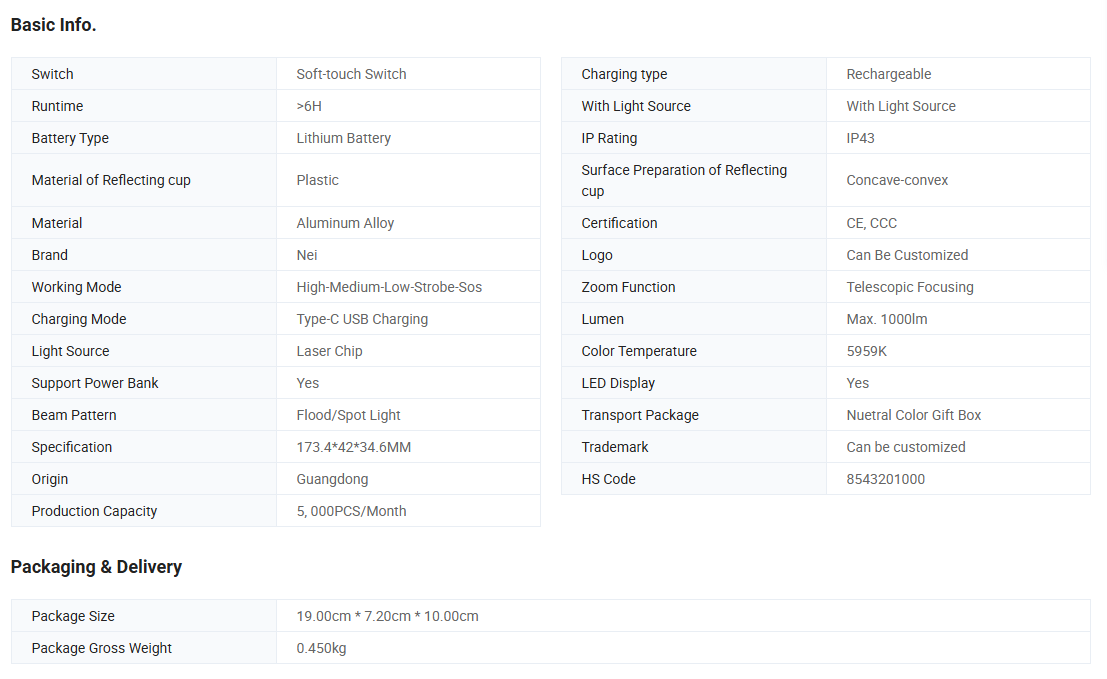The width and height of the screenshot is (1107, 679).
Task: Click Type-C USB Charging value
Action: tap(362, 319)
